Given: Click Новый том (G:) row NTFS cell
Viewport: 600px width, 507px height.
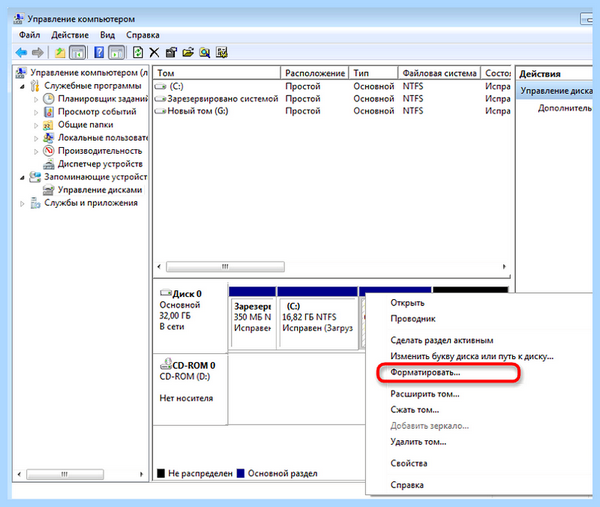Looking at the screenshot, I should pyautogui.click(x=413, y=111).
